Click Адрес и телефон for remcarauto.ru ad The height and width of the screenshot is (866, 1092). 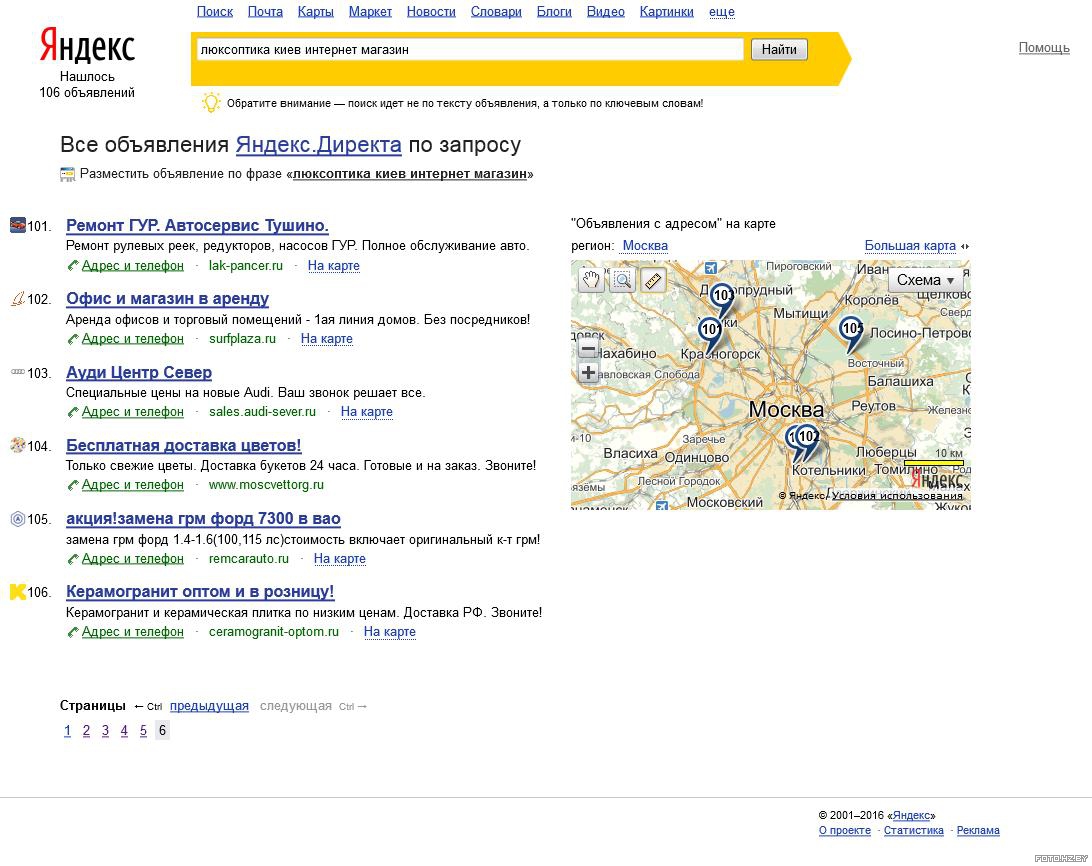[x=132, y=559]
